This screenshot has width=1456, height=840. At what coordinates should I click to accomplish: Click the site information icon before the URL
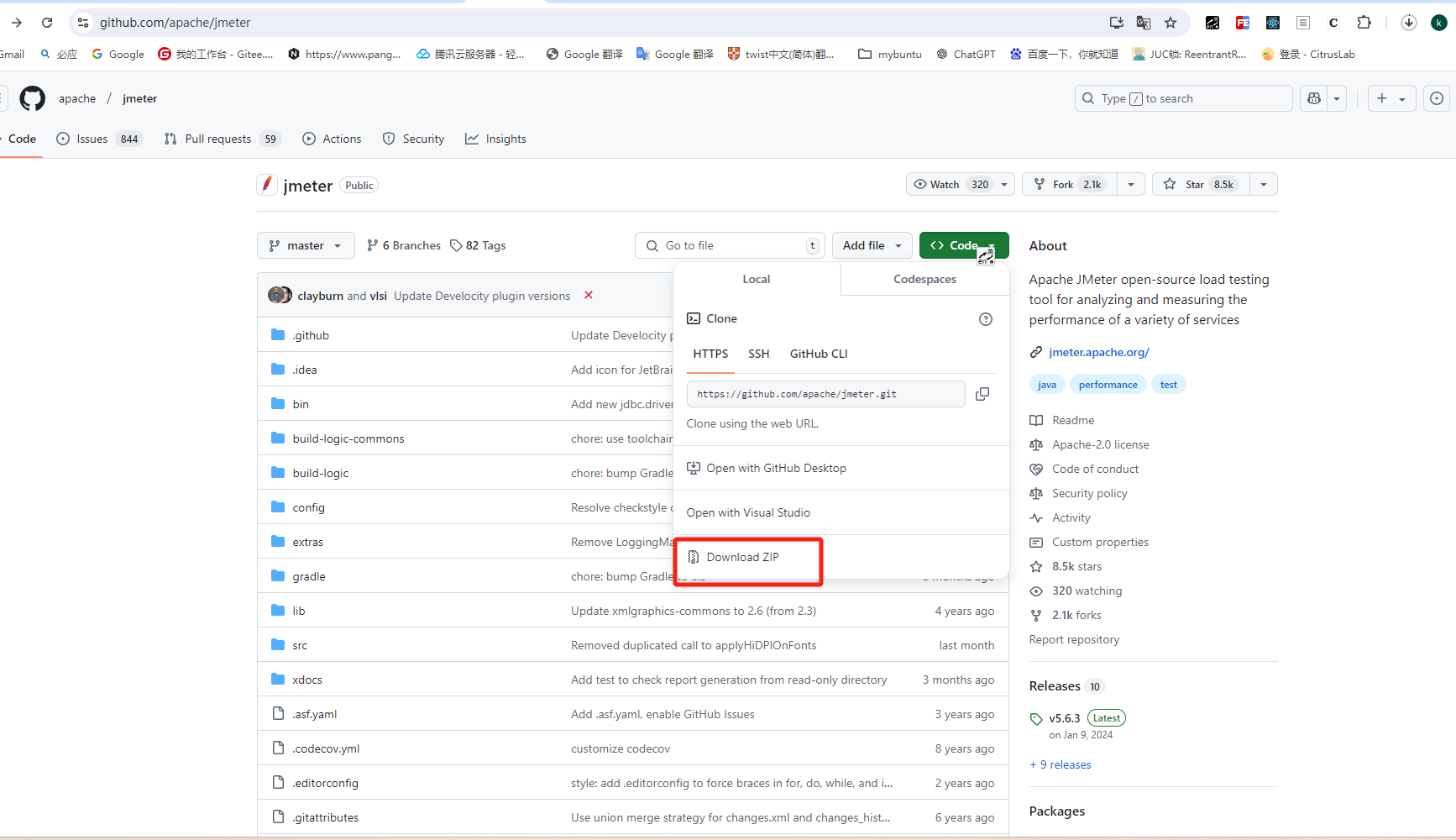[x=83, y=23]
